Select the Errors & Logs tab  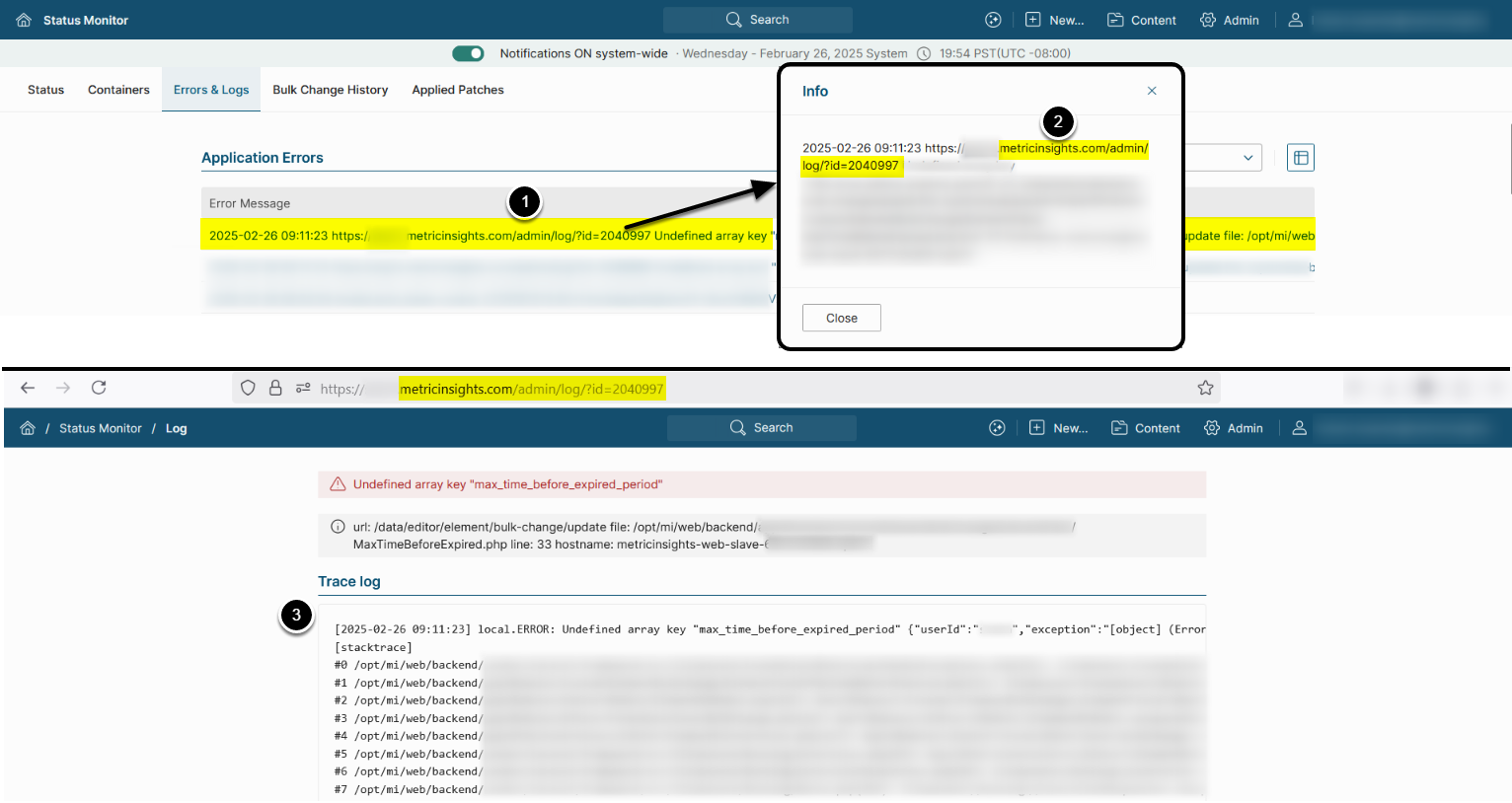[211, 90]
